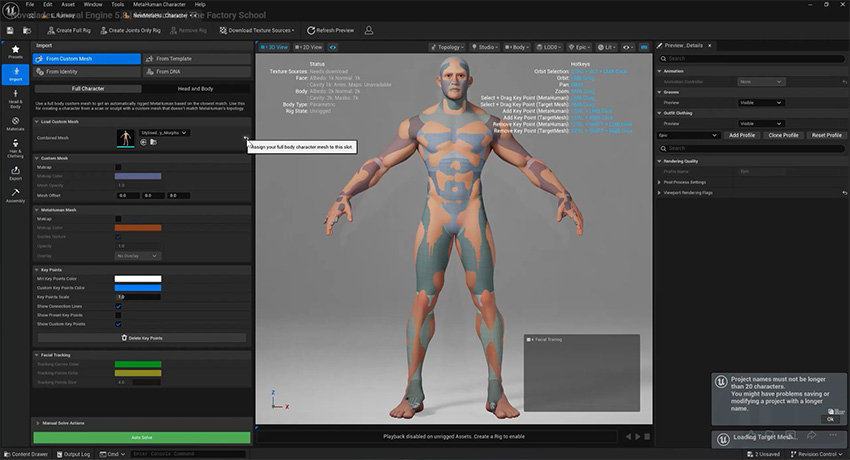Open the Hair & Clothing sidebar panel
Image resolution: width=850 pixels, height=460 pixels.
pos(15,148)
